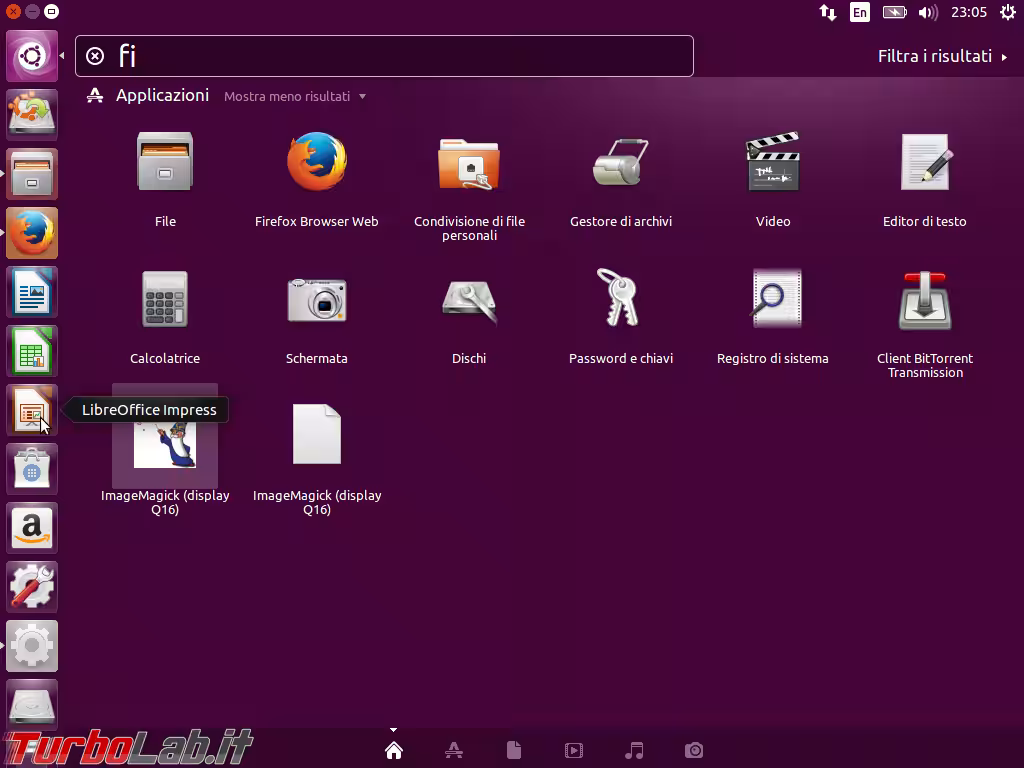Open LibreOffice Impress from the launcher
1024x768 pixels.
point(32,410)
